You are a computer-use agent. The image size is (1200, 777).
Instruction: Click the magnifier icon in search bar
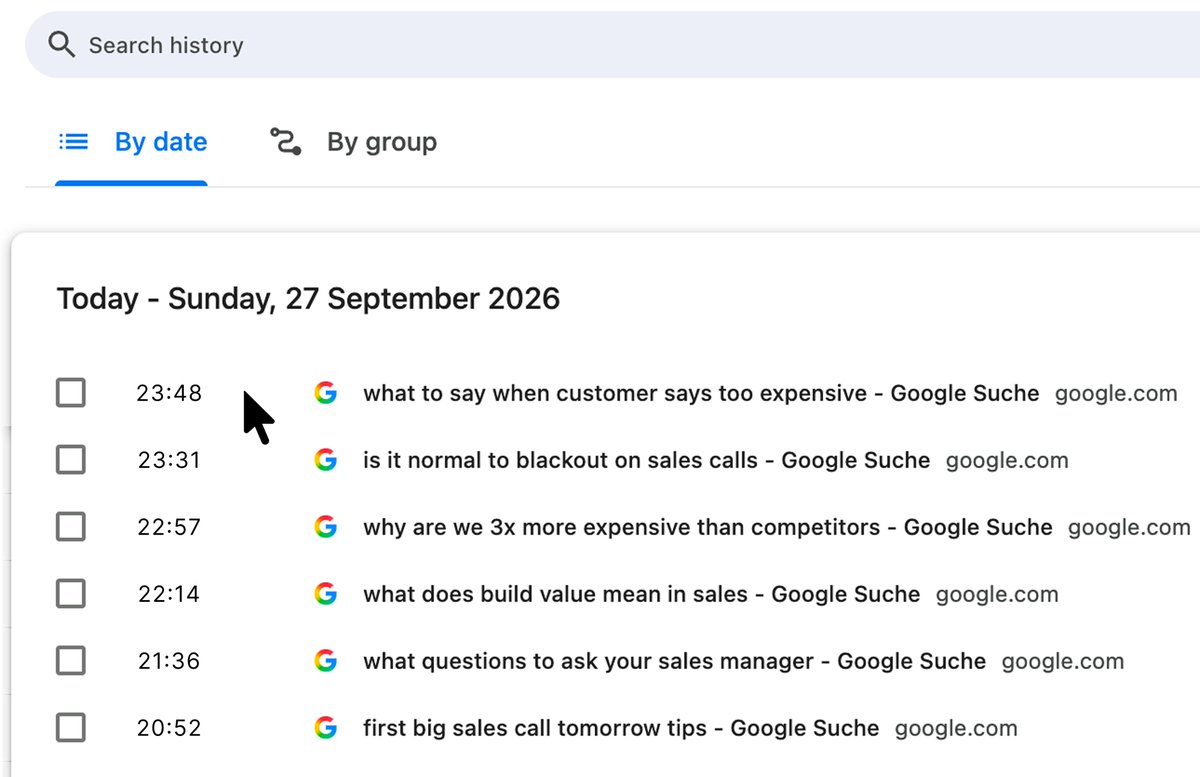point(61,45)
